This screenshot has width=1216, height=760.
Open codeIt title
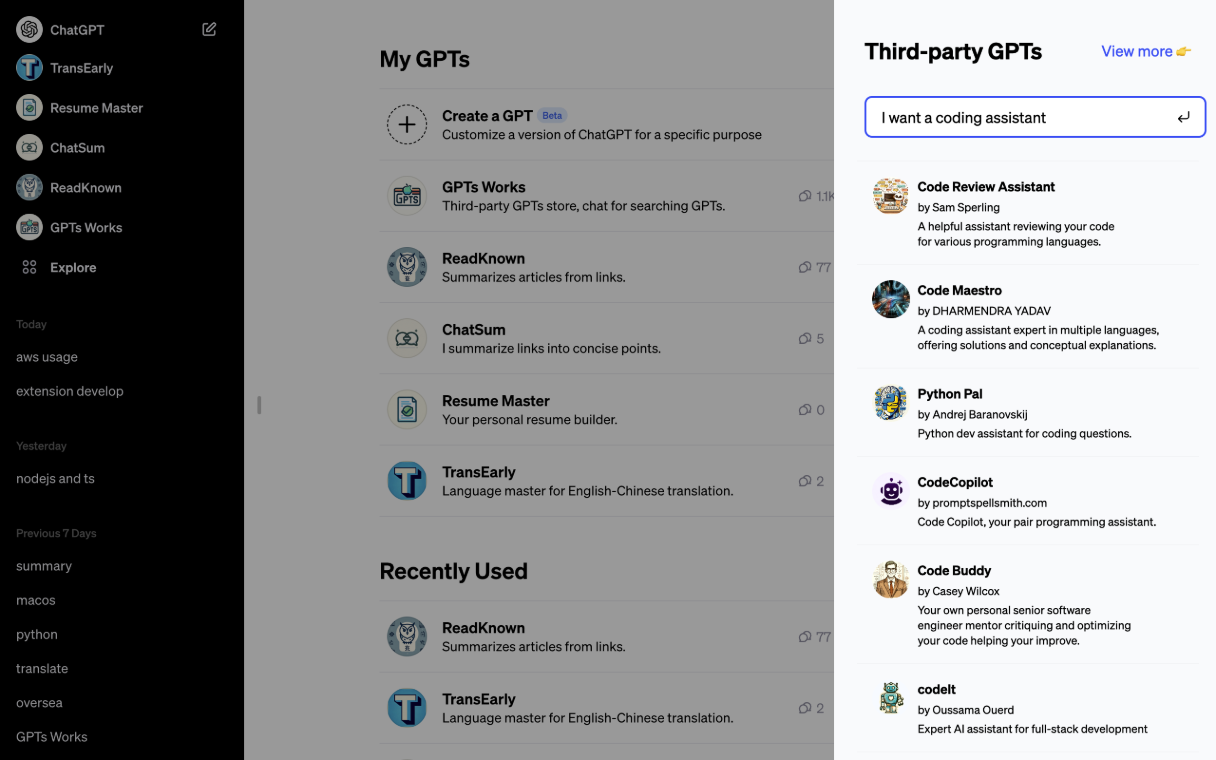click(x=937, y=690)
